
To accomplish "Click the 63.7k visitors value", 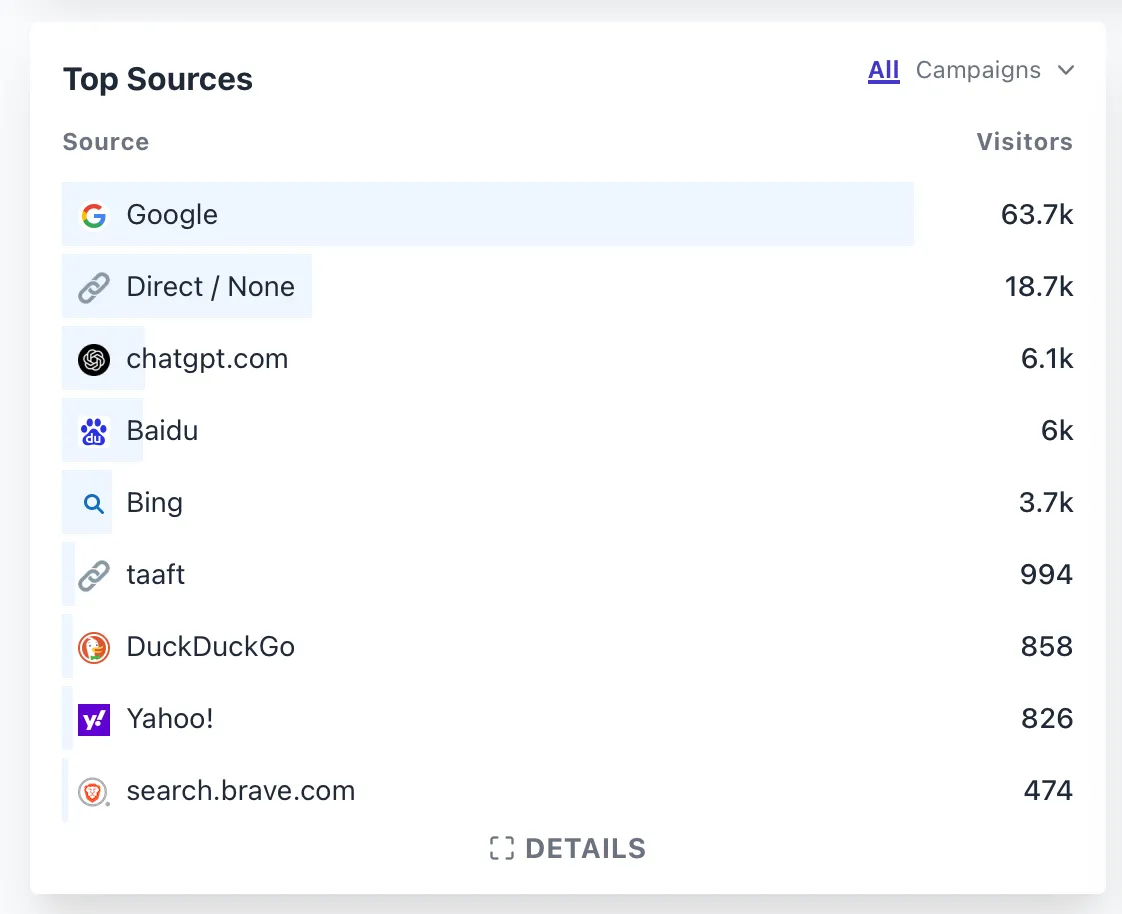I will pos(1037,215).
